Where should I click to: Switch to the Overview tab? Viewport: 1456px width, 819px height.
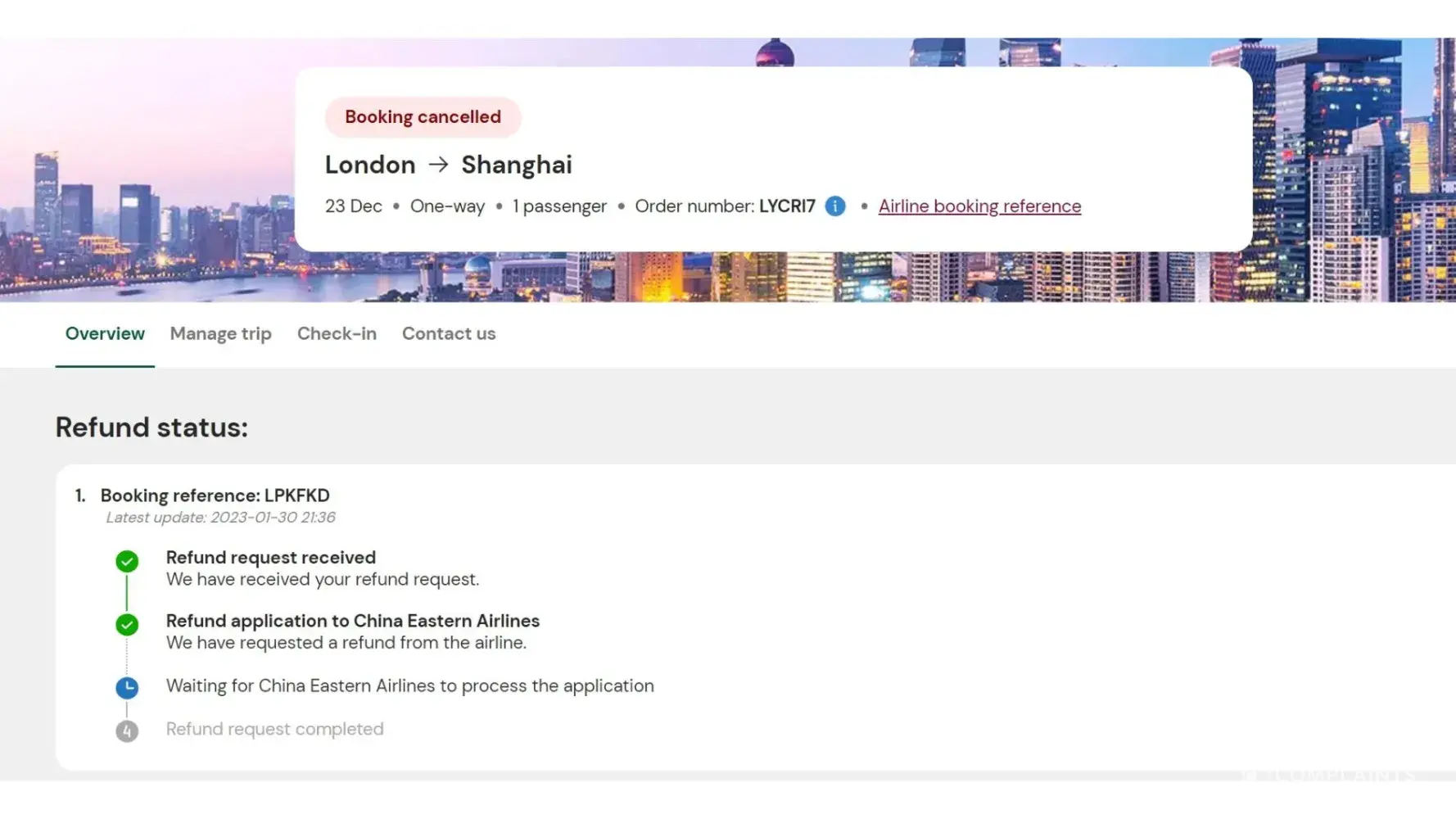[105, 333]
